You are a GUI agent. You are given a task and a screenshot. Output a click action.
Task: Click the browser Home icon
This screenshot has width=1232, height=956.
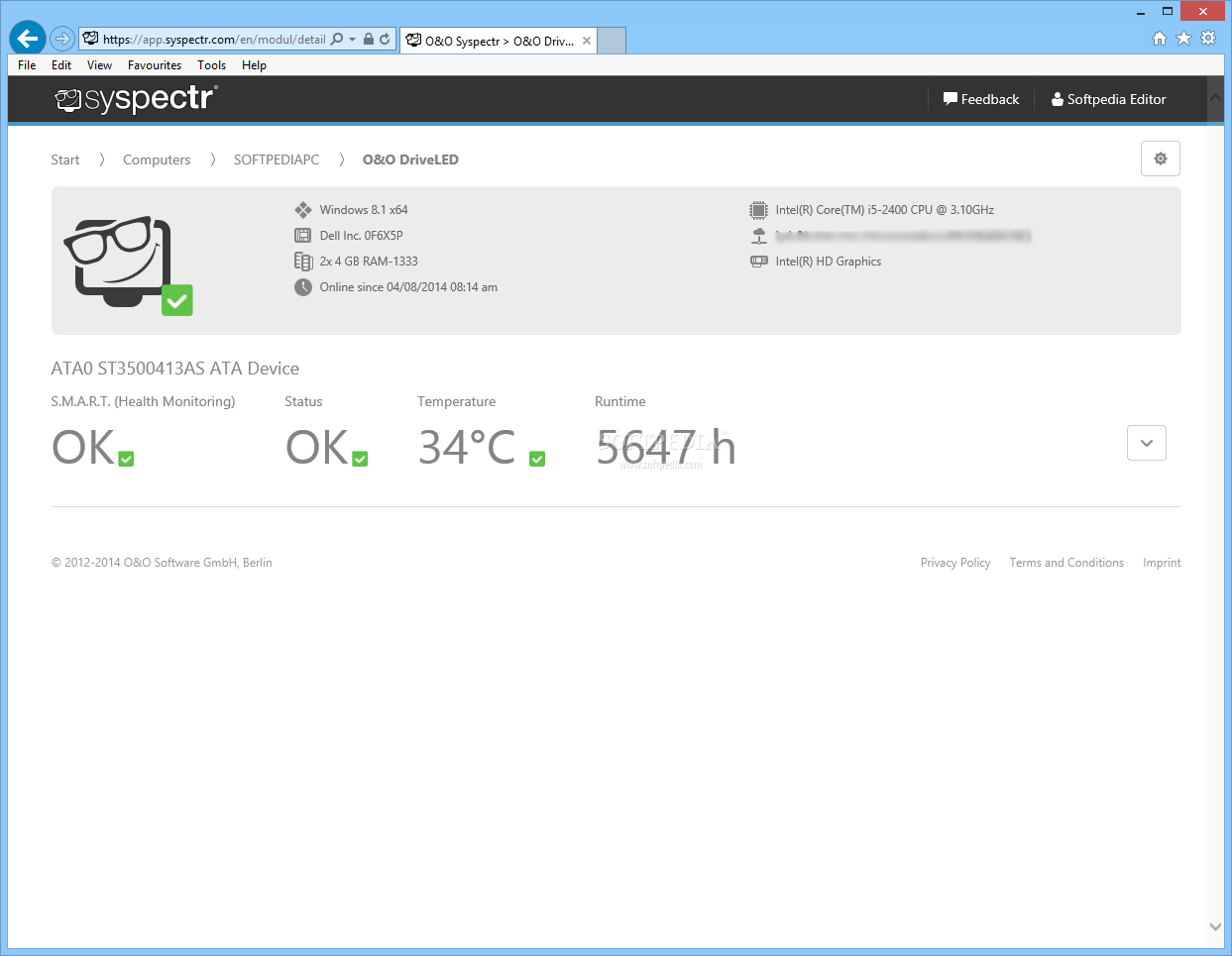click(x=1160, y=38)
